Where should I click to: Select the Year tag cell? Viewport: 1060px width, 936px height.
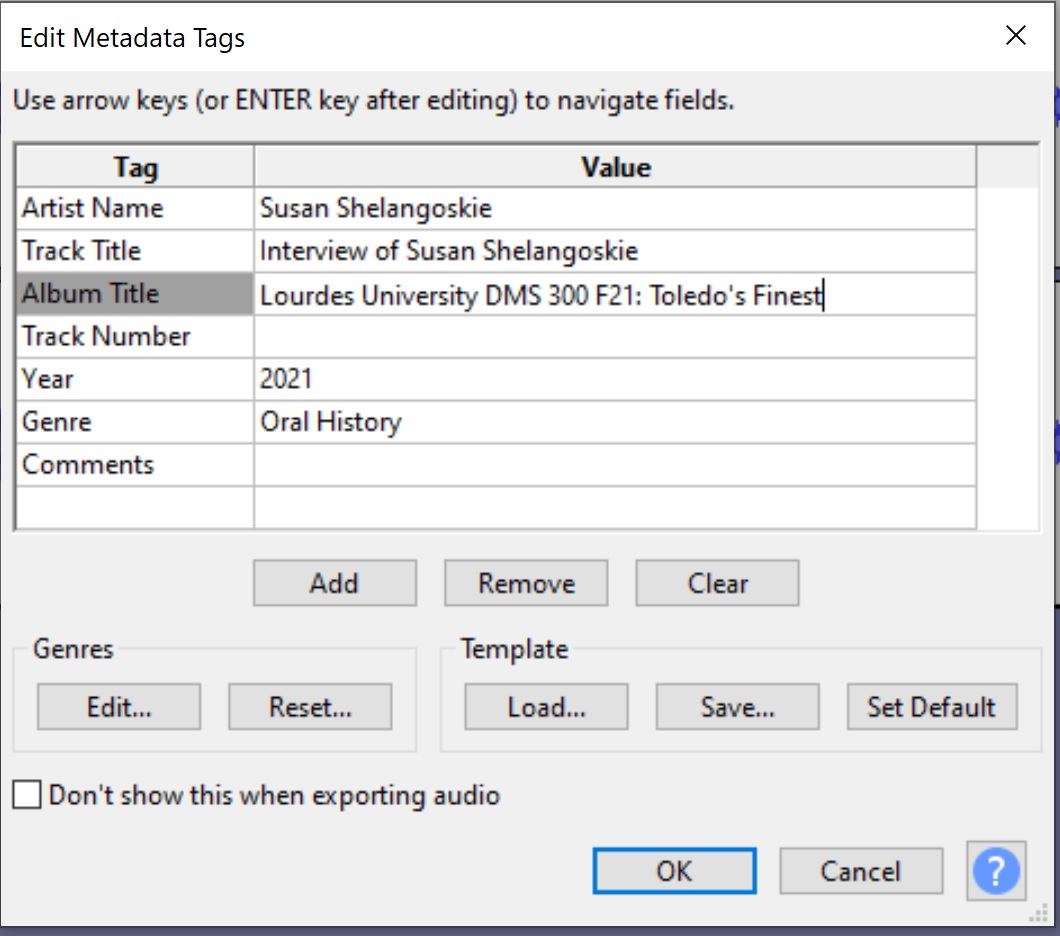click(x=135, y=379)
